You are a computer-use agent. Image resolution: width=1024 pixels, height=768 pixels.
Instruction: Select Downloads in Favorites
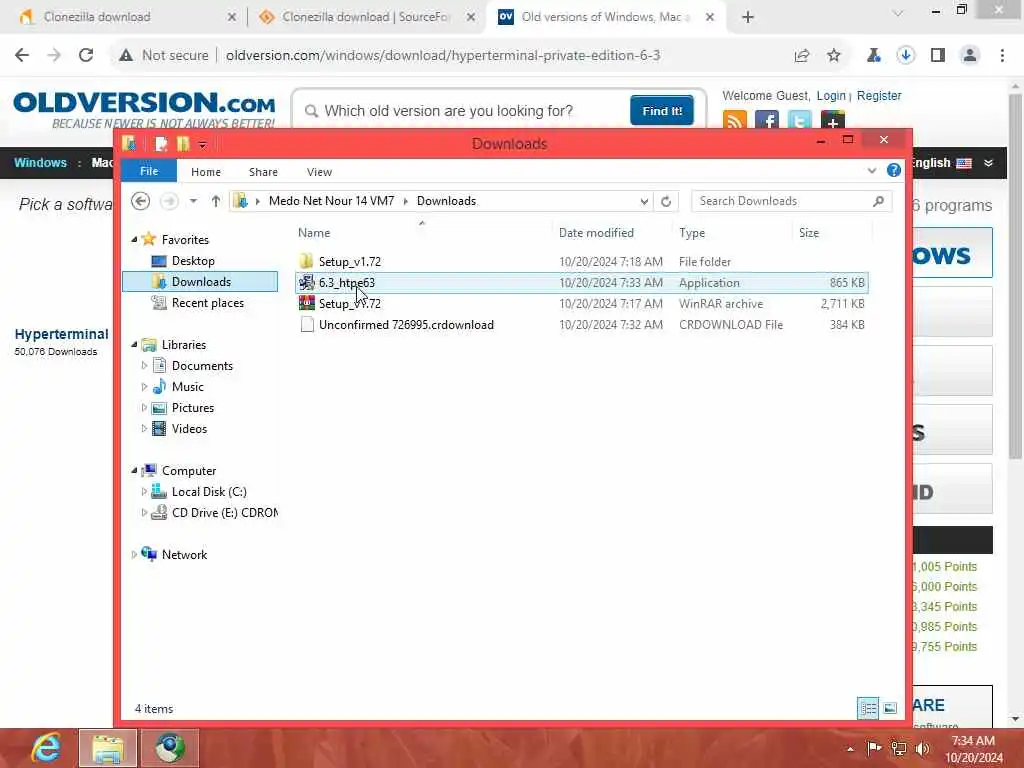pos(200,281)
